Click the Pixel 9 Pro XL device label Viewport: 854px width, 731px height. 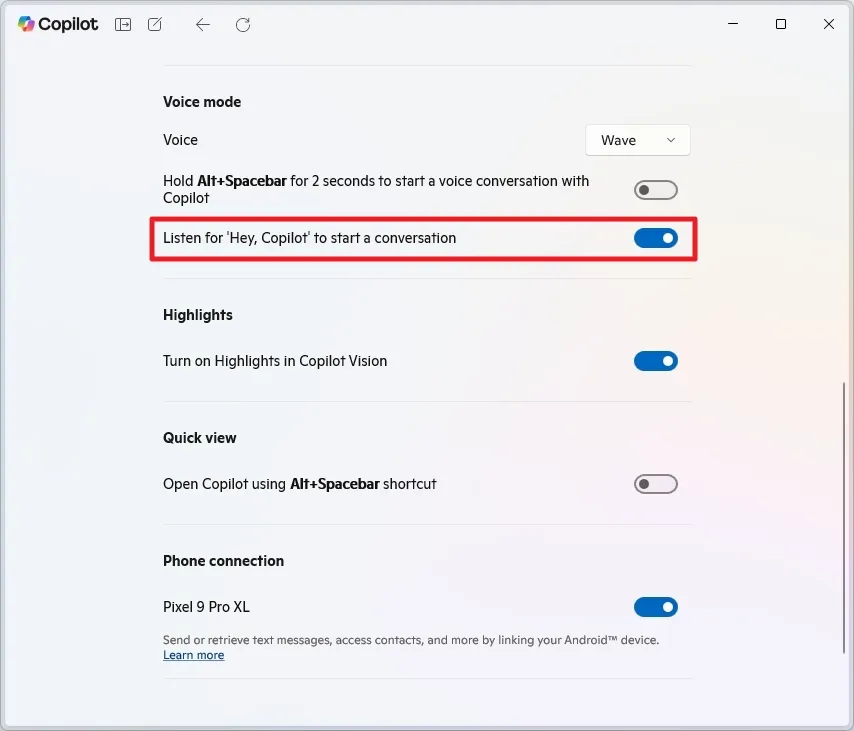point(207,607)
